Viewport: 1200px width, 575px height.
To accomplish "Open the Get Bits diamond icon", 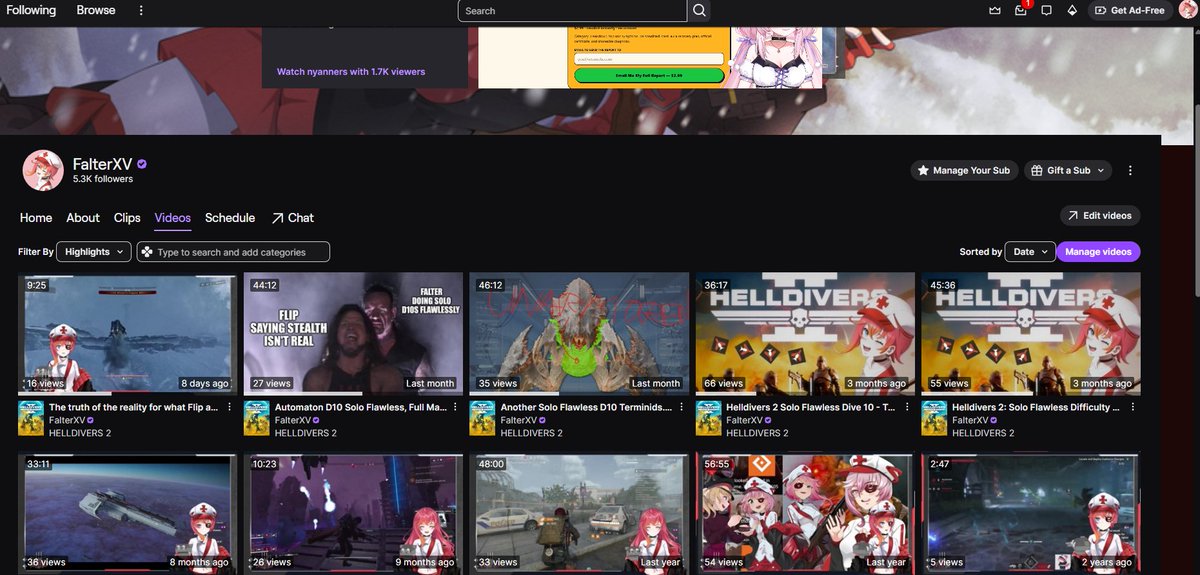I will tap(1072, 10).
